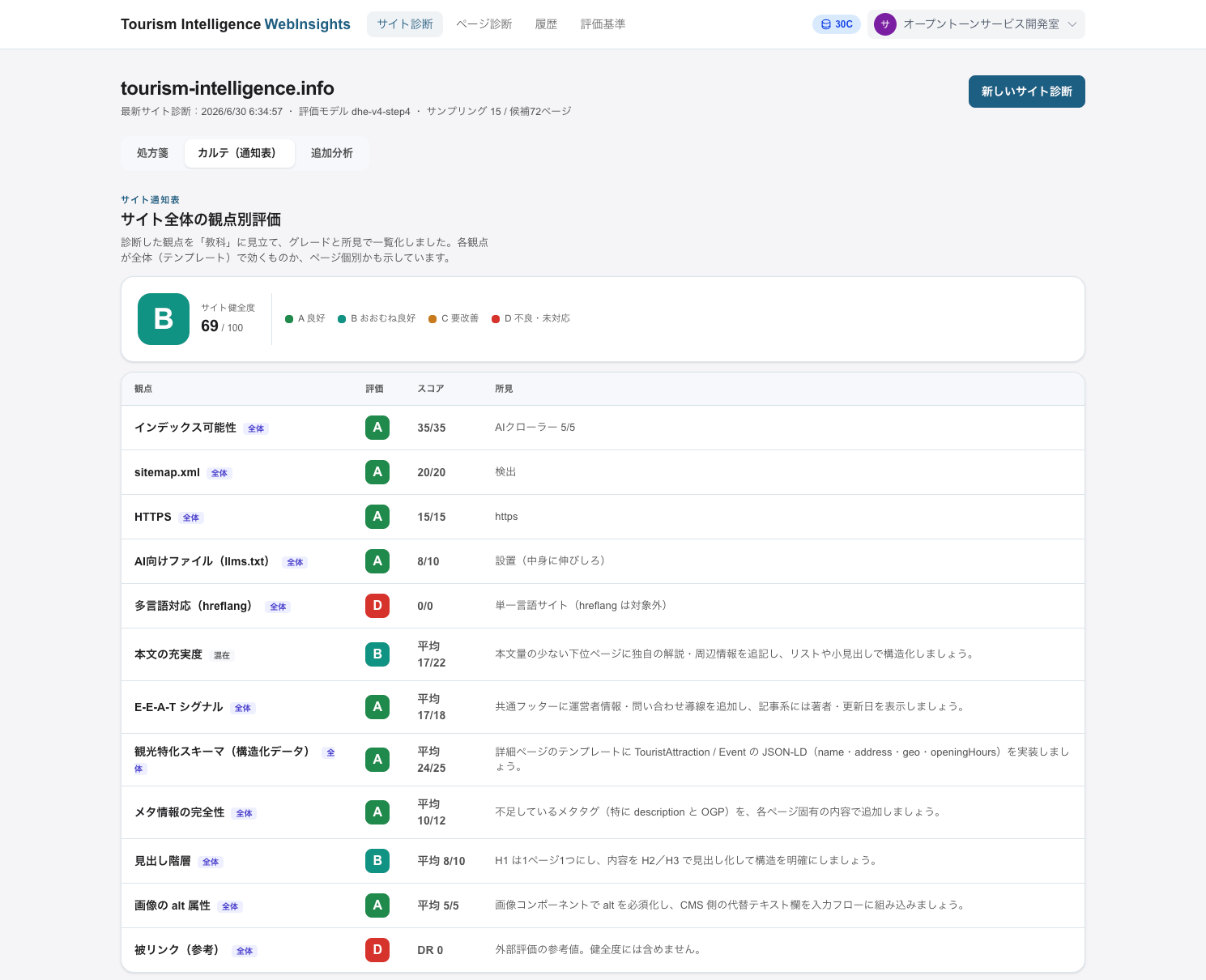Click the インデックス可能性 row label

[185, 428]
